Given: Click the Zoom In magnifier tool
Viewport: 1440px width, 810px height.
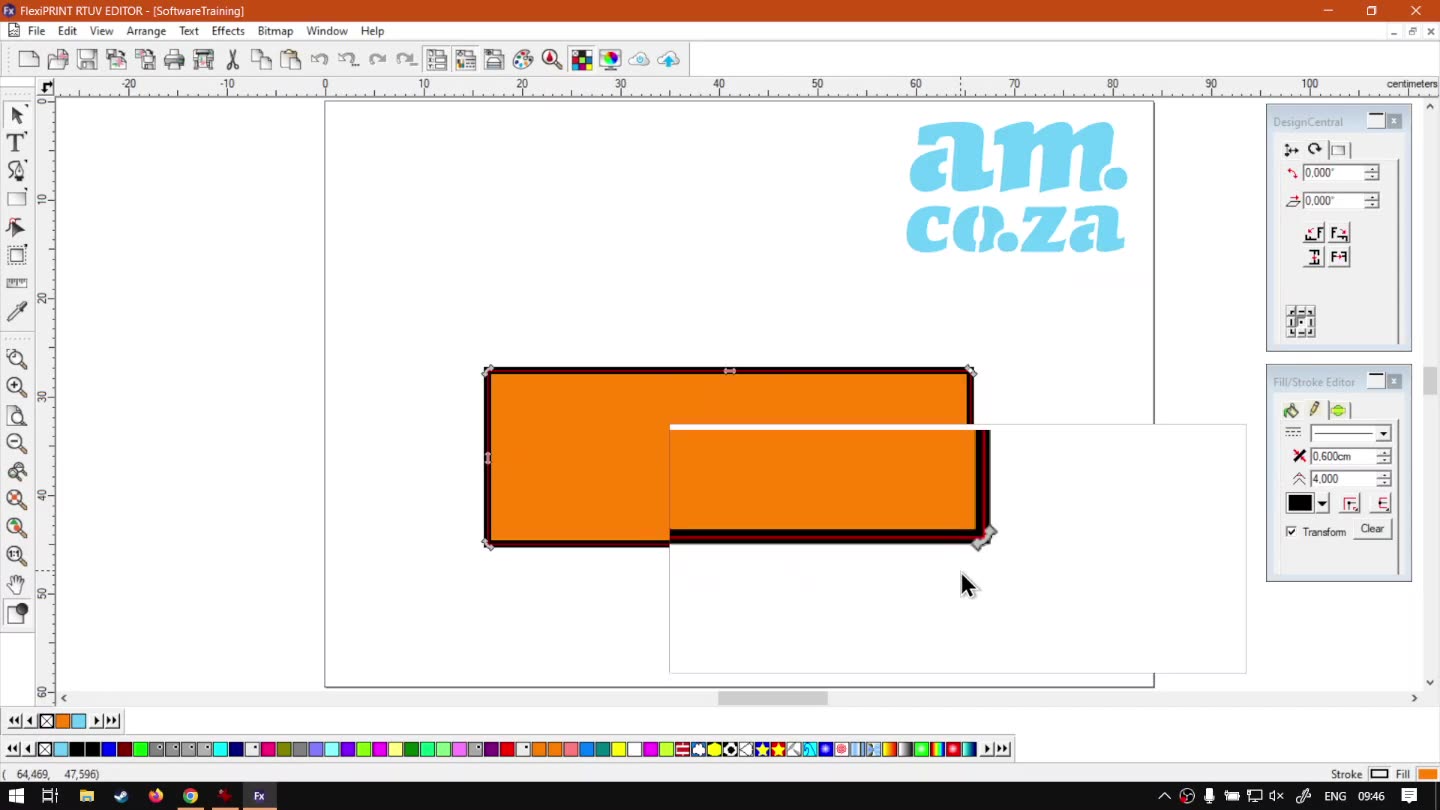Looking at the screenshot, I should 16,387.
